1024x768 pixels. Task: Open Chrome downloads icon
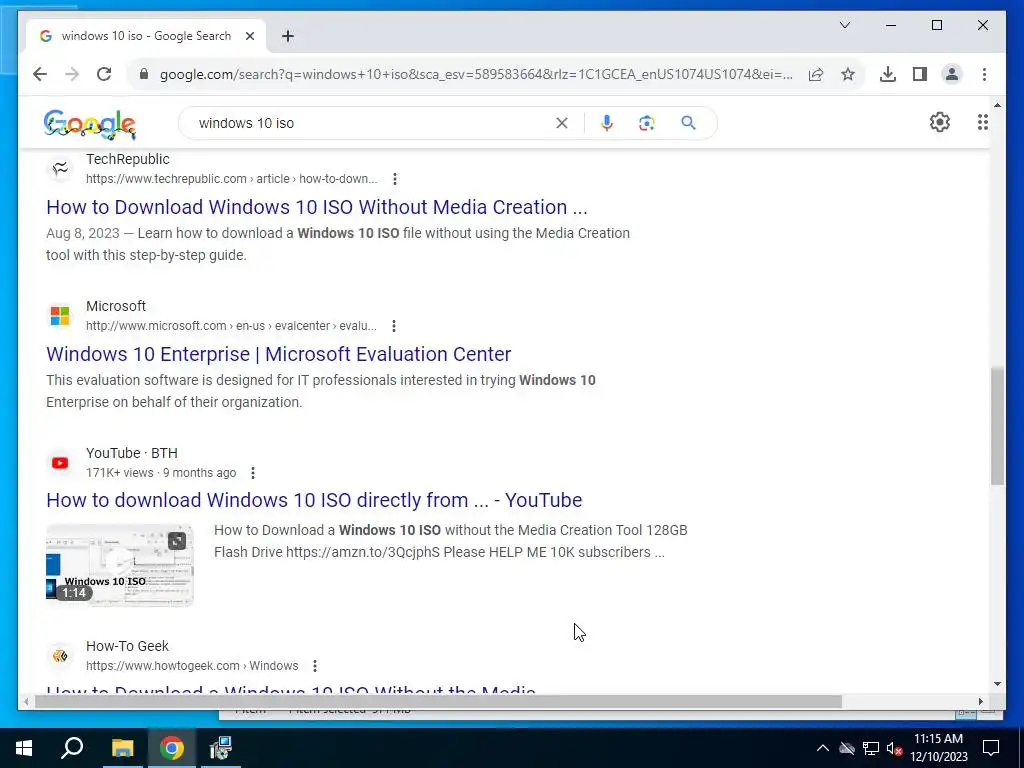(x=888, y=74)
